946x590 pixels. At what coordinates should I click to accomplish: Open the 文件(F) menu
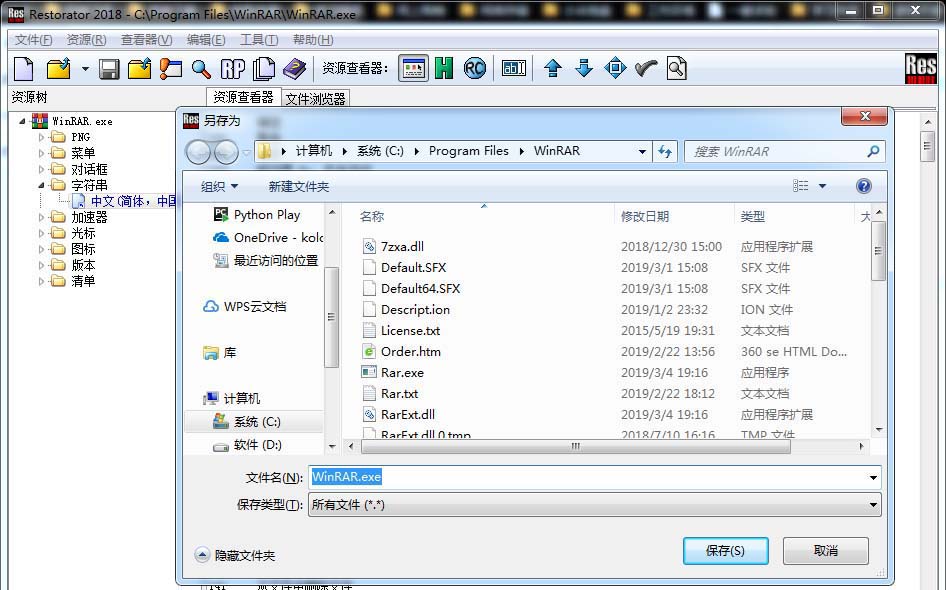point(33,40)
